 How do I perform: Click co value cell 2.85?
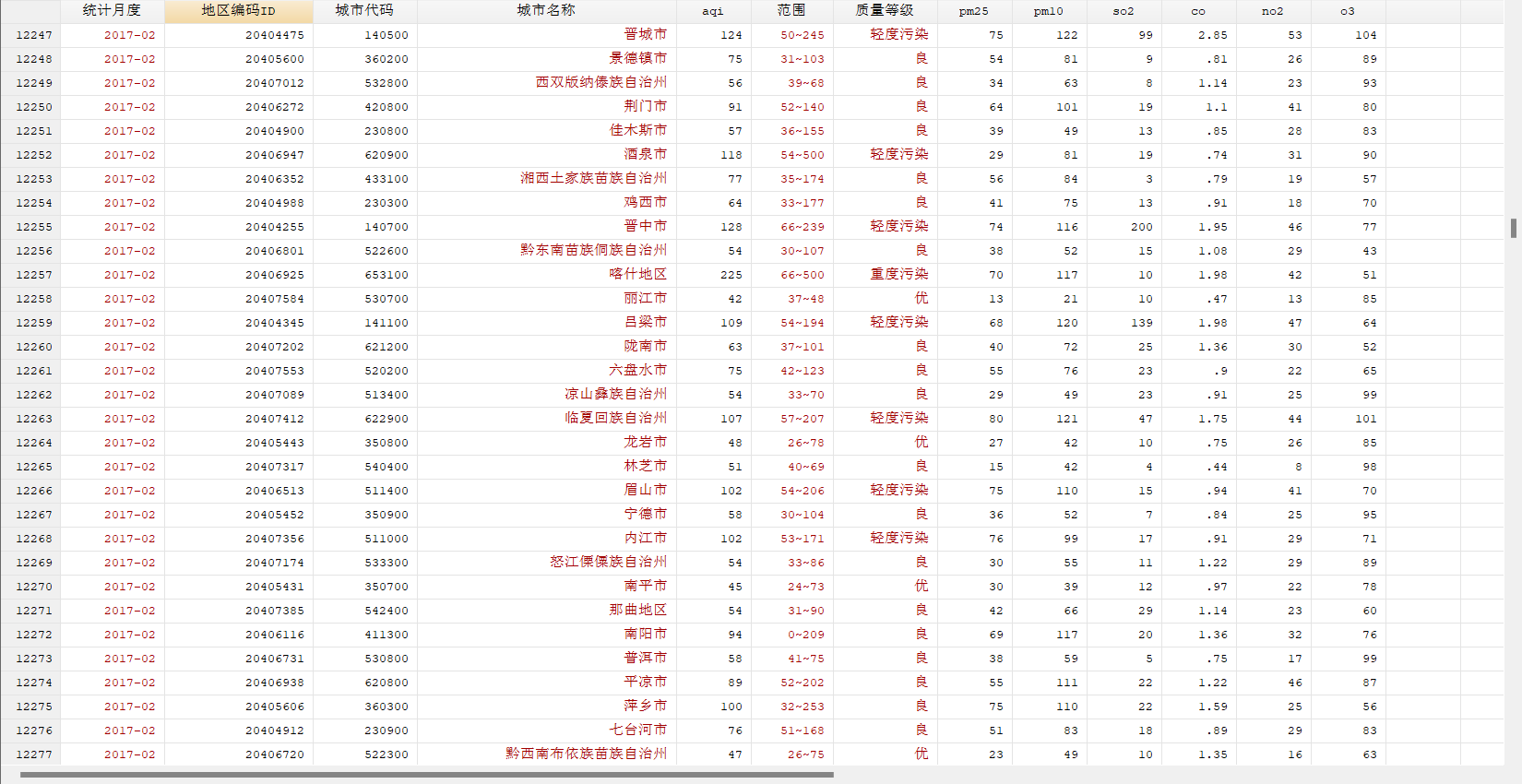coord(1199,35)
